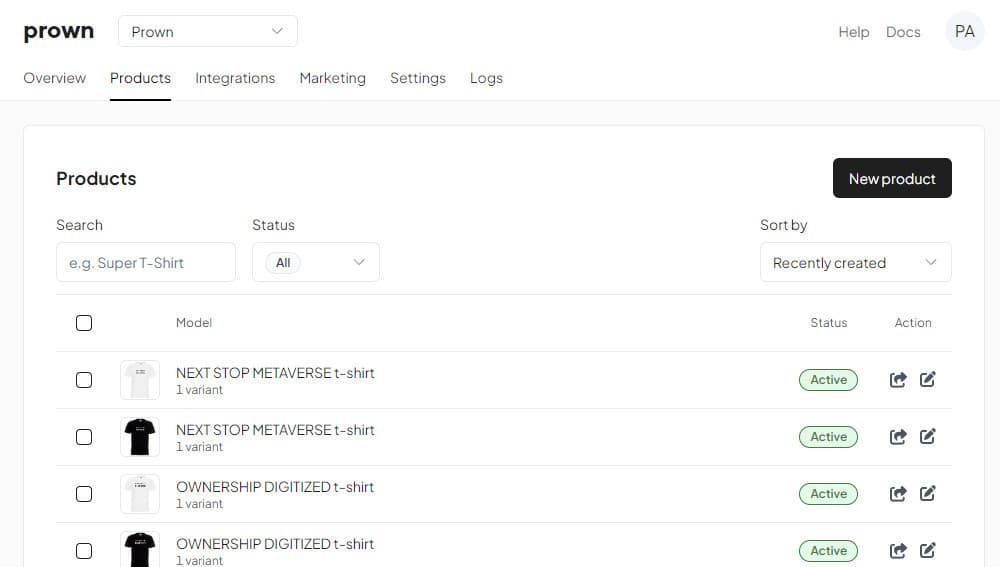This screenshot has height=567, width=1008.
Task: Switch to the Integrations tab
Action: pyautogui.click(x=235, y=78)
